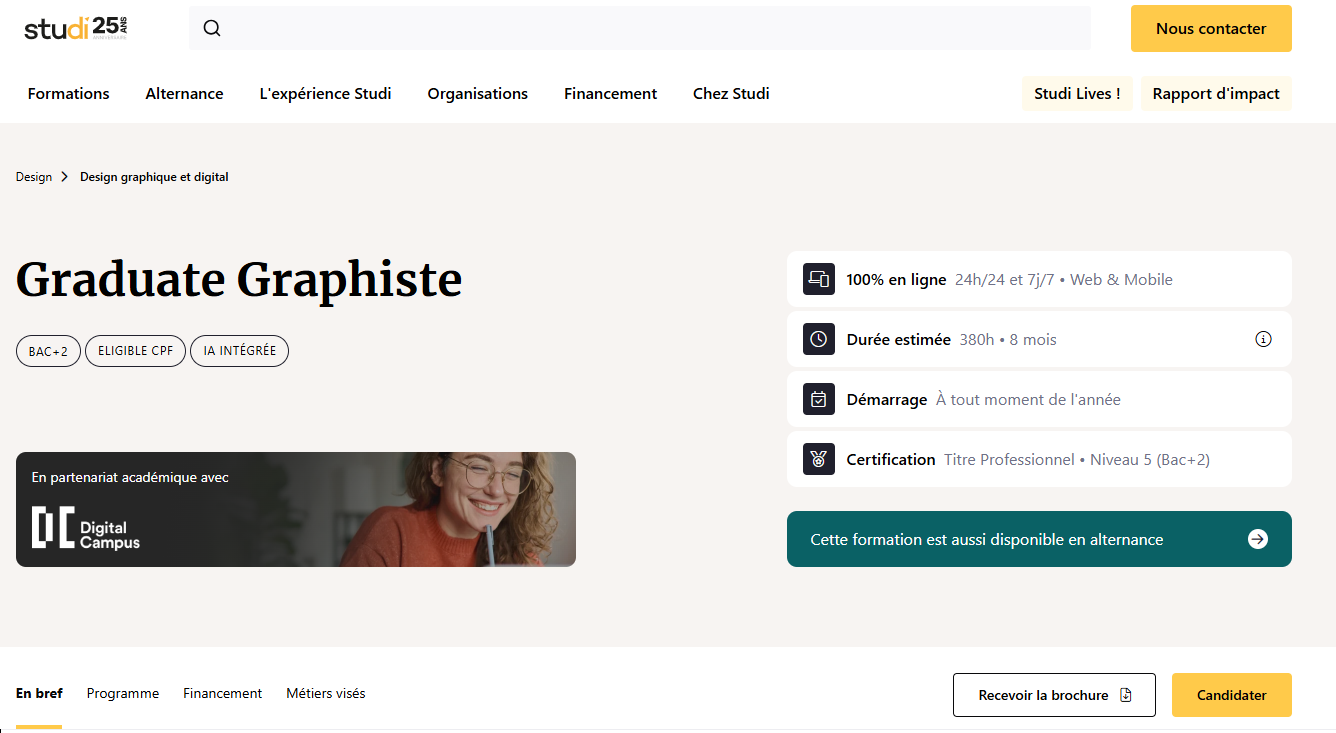Click the 100% en ligne device icon
Viewport: 1336px width, 733px height.
click(x=819, y=279)
